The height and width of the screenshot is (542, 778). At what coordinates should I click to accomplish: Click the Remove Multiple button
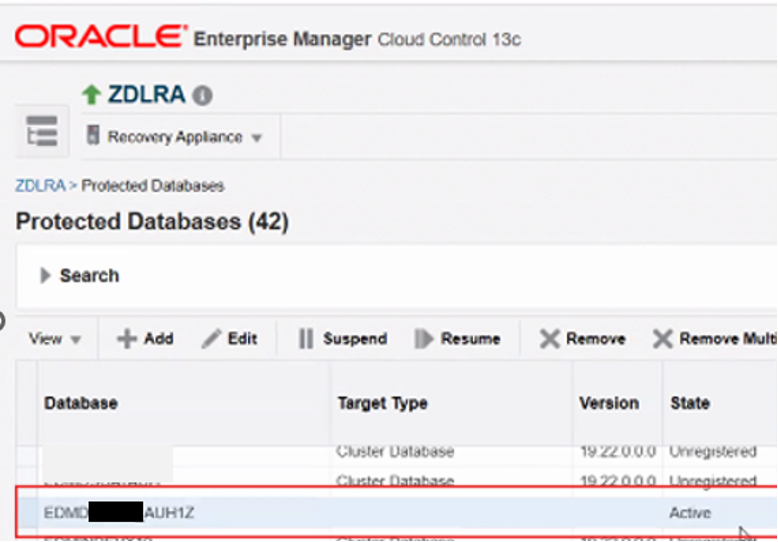(x=714, y=339)
